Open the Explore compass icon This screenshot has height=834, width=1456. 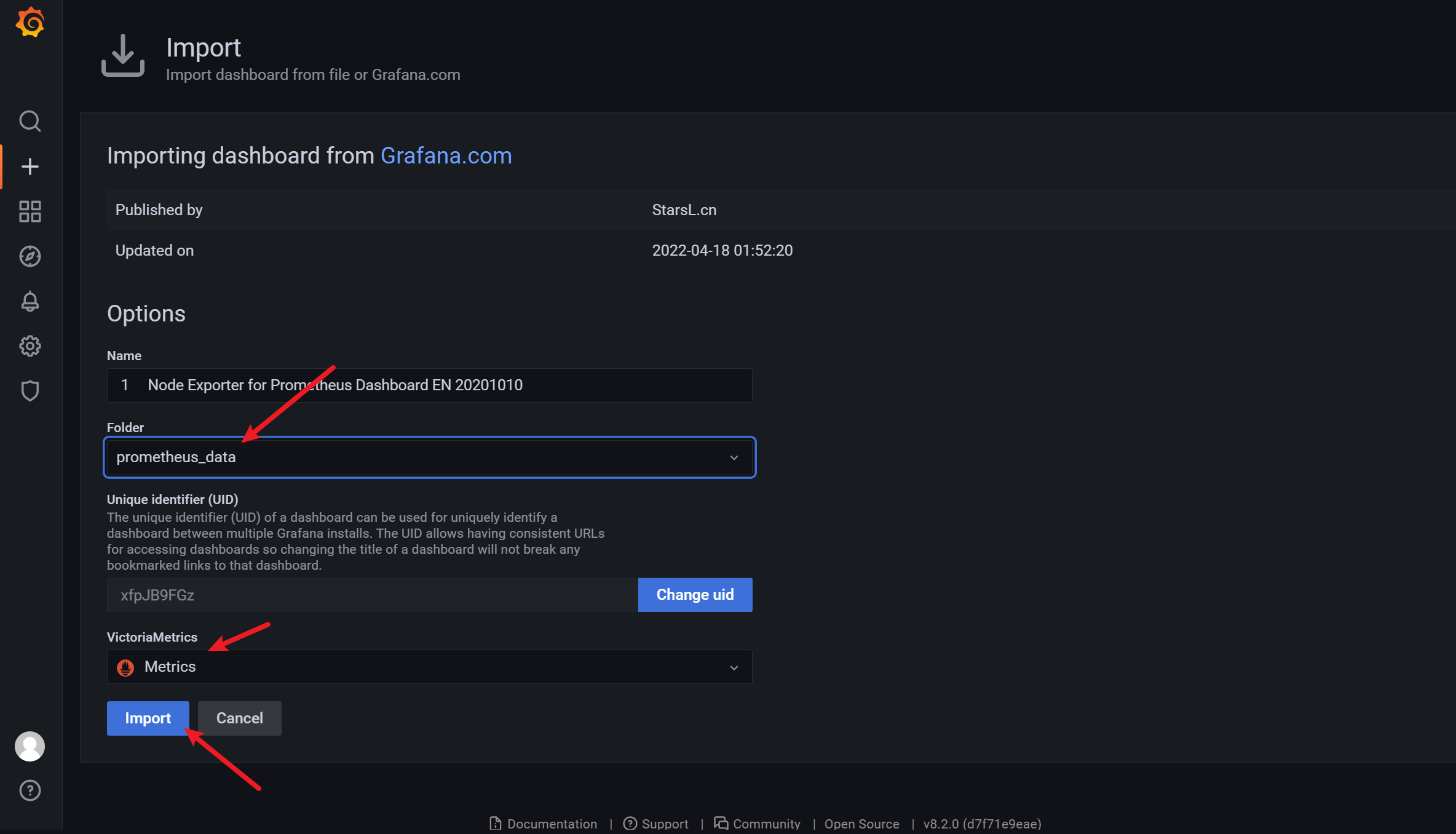coord(30,256)
